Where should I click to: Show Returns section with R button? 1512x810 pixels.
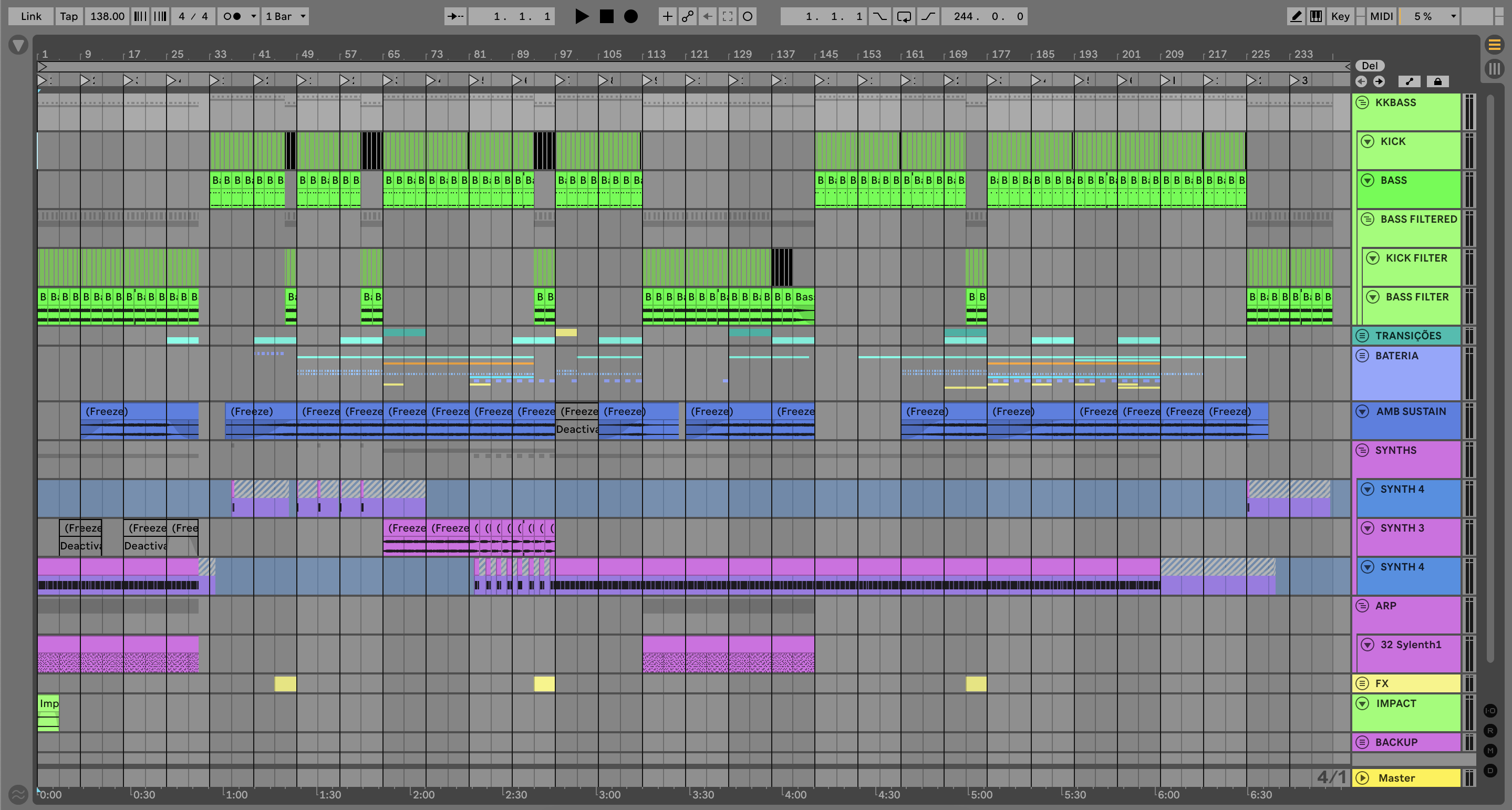click(x=1490, y=731)
